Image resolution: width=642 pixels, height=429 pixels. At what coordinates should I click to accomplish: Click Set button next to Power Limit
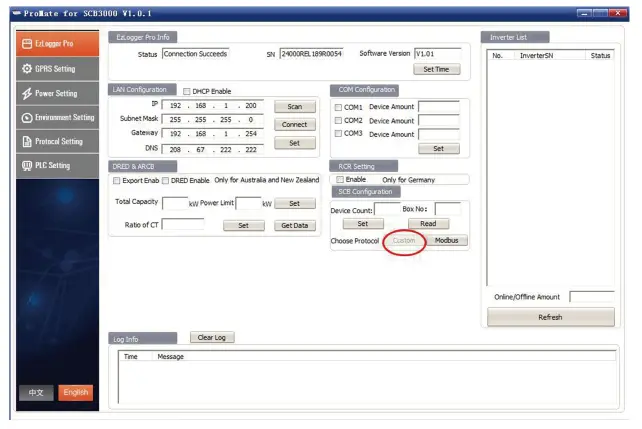(295, 203)
